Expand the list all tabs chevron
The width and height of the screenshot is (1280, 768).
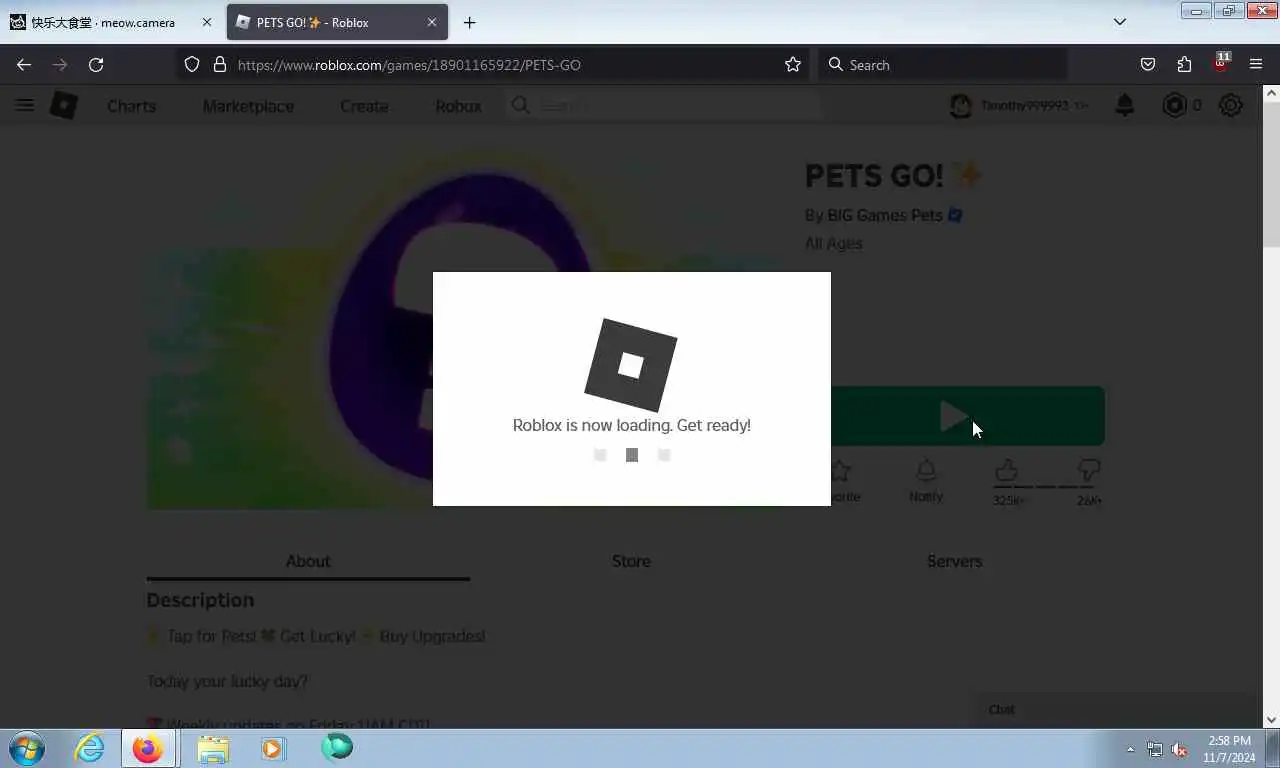[1120, 22]
